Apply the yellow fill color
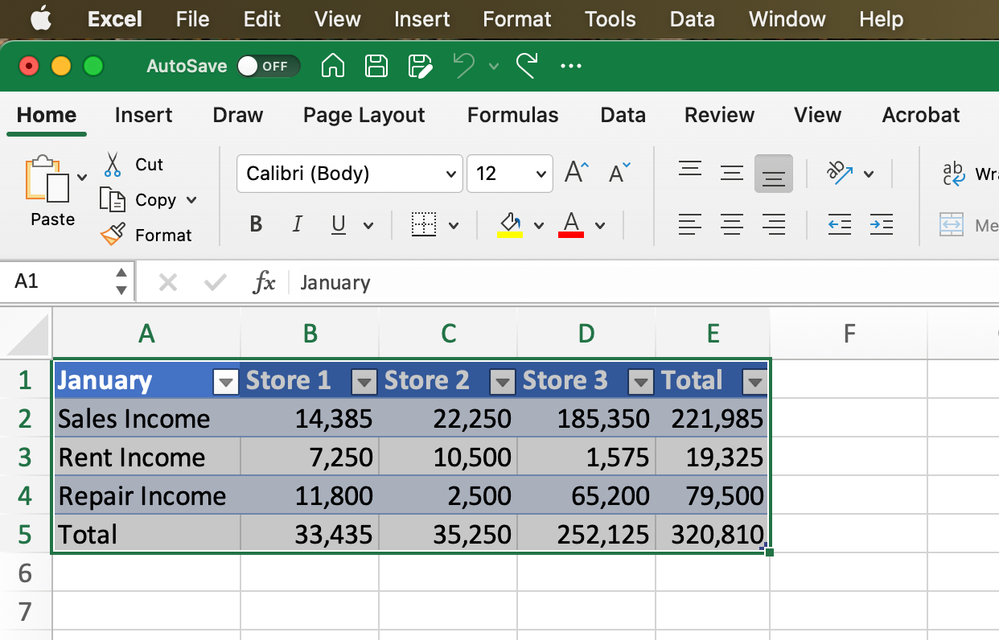This screenshot has width=999, height=640. [510, 225]
